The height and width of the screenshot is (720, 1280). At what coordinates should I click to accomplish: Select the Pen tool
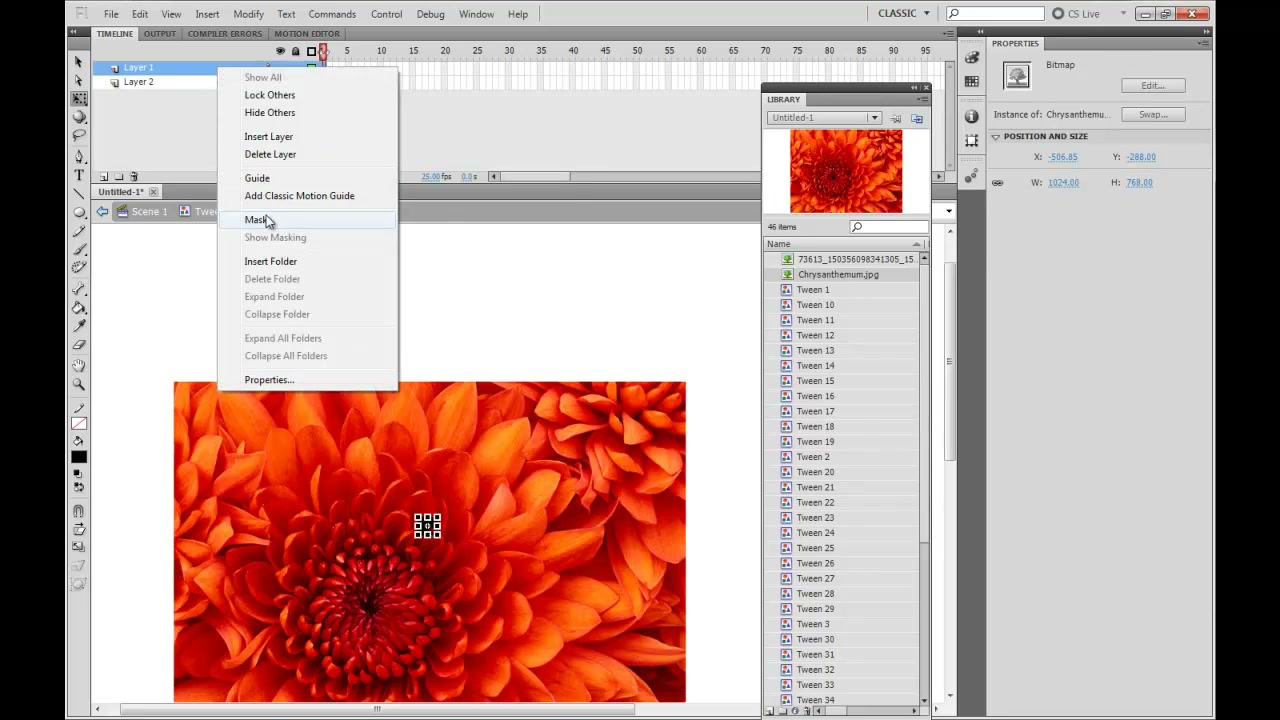[x=79, y=157]
